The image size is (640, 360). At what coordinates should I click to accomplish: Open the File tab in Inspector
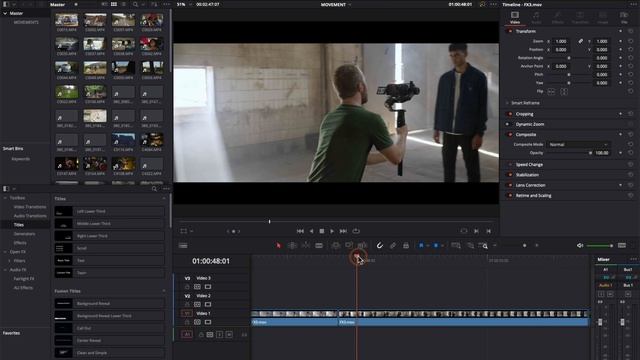[624, 18]
